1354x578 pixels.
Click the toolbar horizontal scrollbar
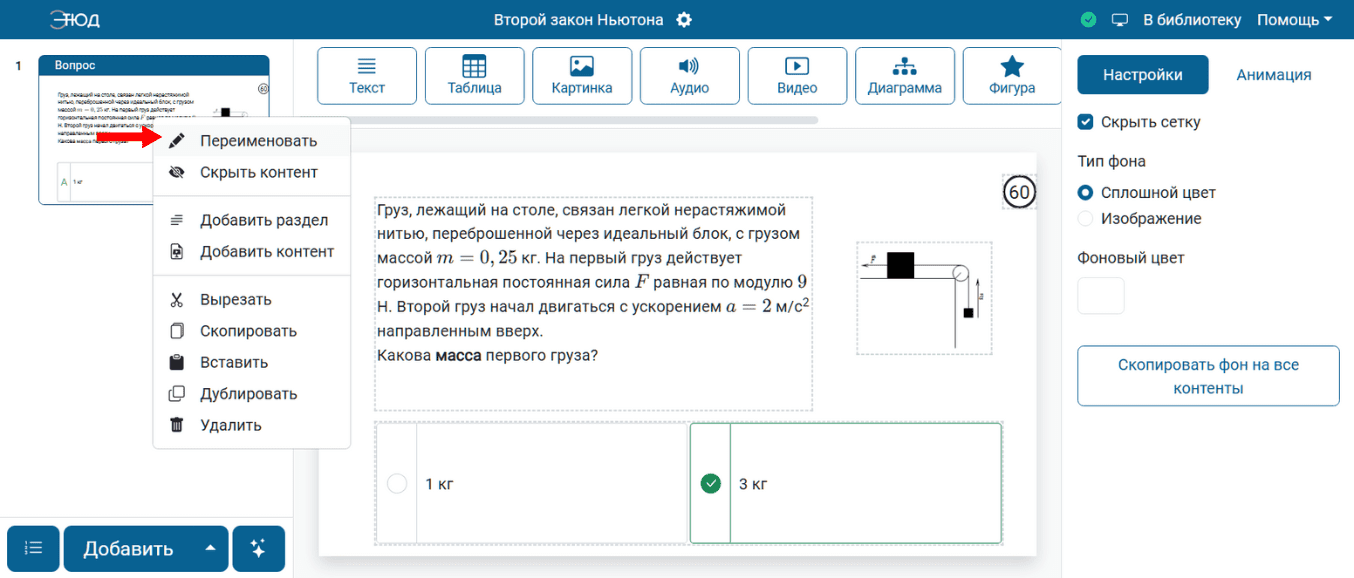(x=567, y=120)
